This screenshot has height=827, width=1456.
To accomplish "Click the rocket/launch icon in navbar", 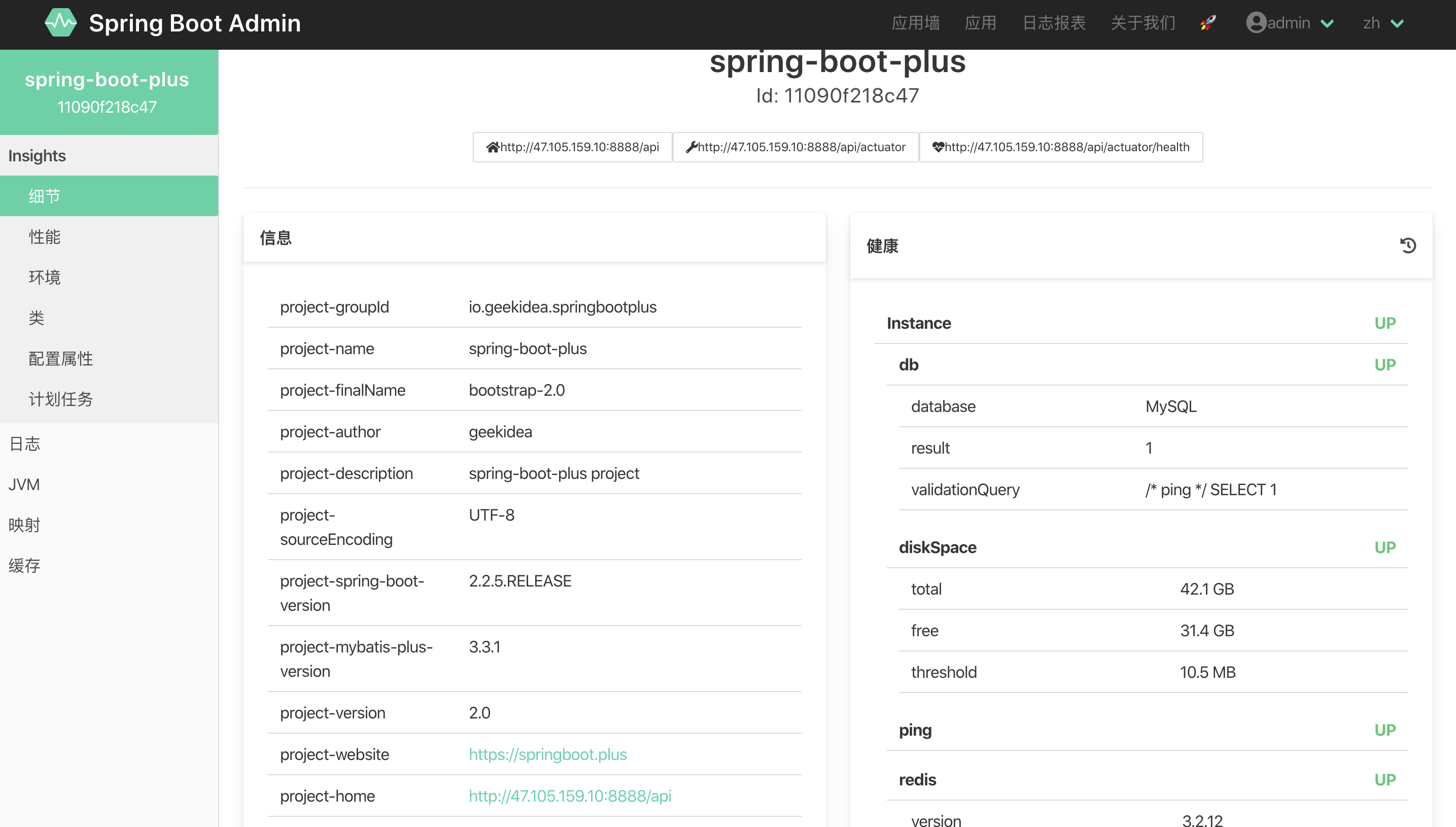I will tap(1207, 23).
